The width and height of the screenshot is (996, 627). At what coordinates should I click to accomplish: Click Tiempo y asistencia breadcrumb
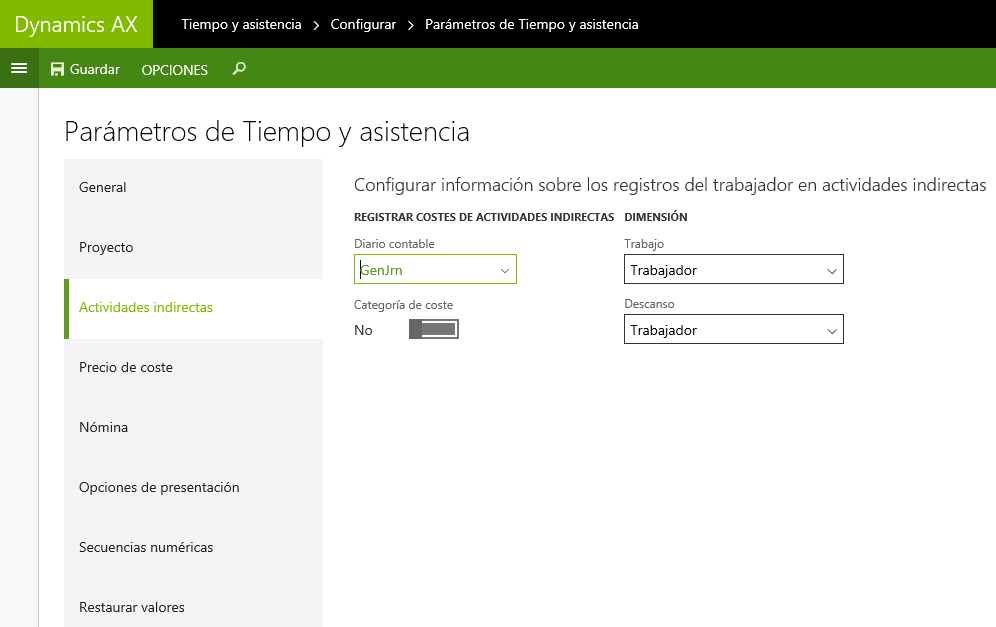coord(241,24)
